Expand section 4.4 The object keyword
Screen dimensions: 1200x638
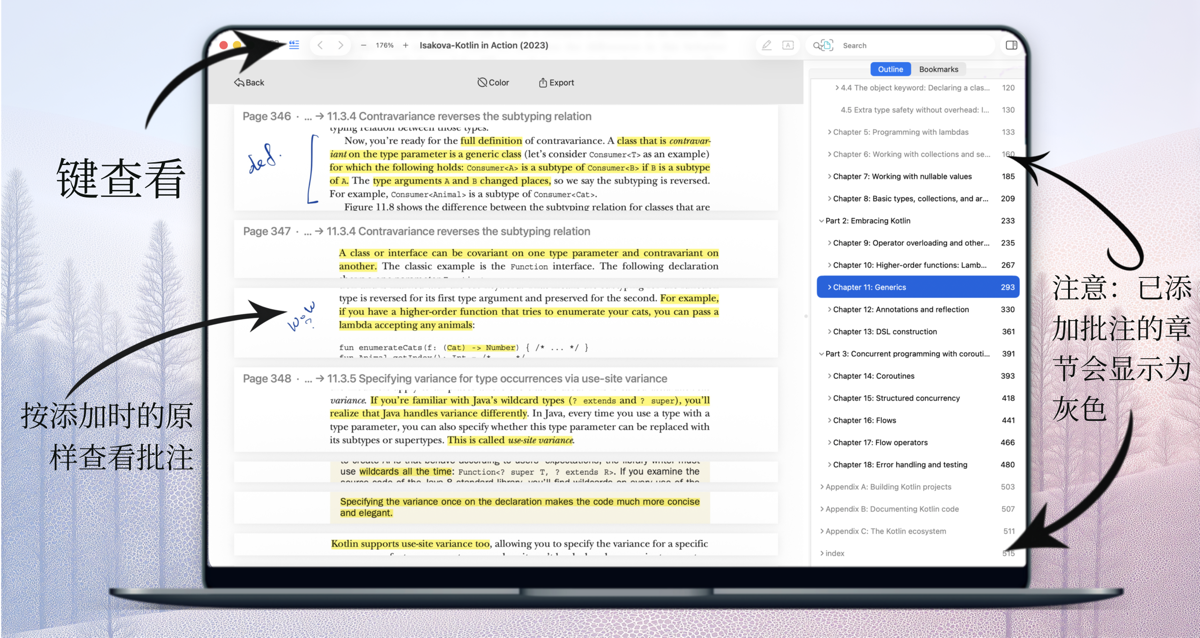point(837,88)
